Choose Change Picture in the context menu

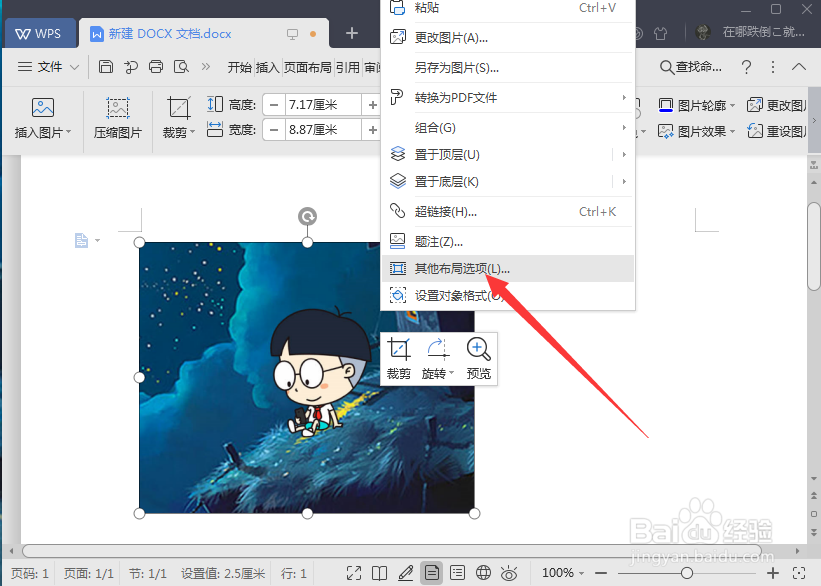click(508, 38)
